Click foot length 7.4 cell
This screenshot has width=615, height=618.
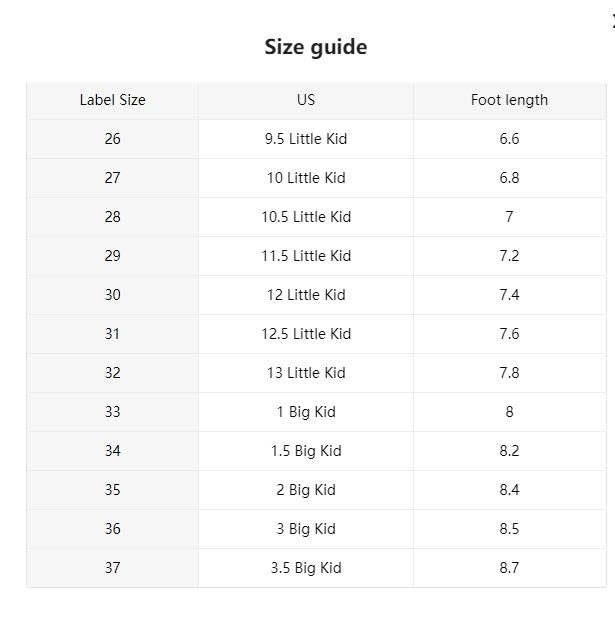509,295
